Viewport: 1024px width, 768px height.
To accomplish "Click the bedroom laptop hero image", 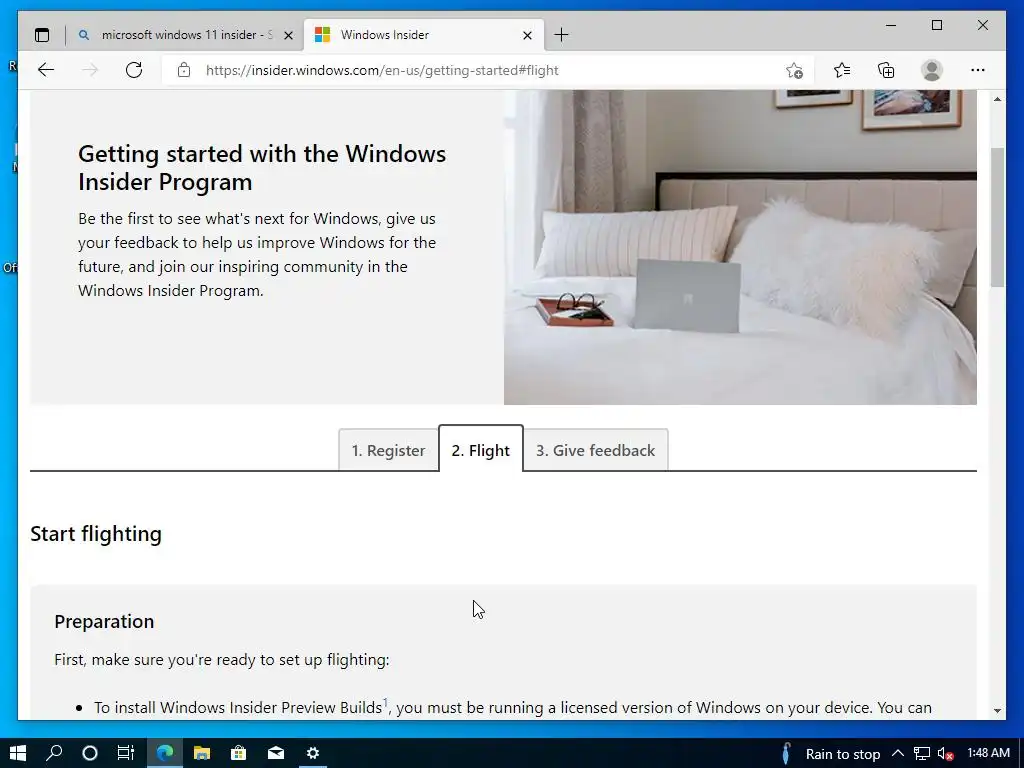I will [x=740, y=248].
